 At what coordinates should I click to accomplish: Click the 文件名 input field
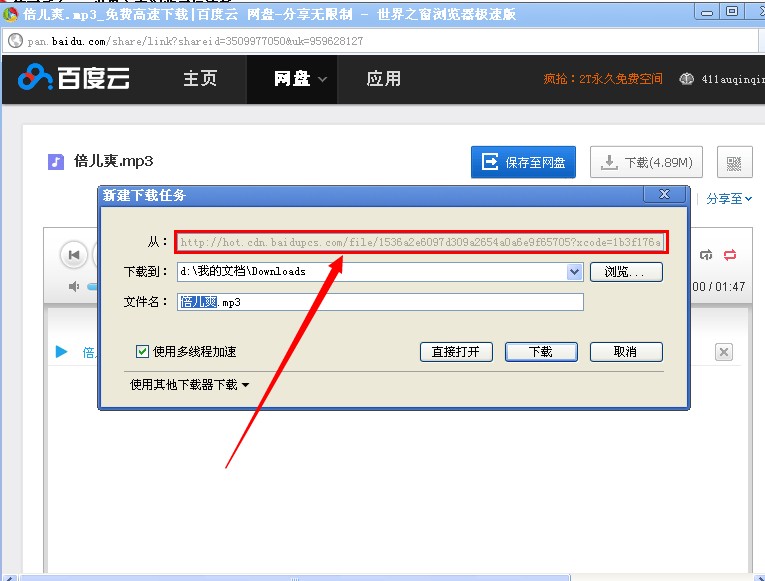click(380, 302)
